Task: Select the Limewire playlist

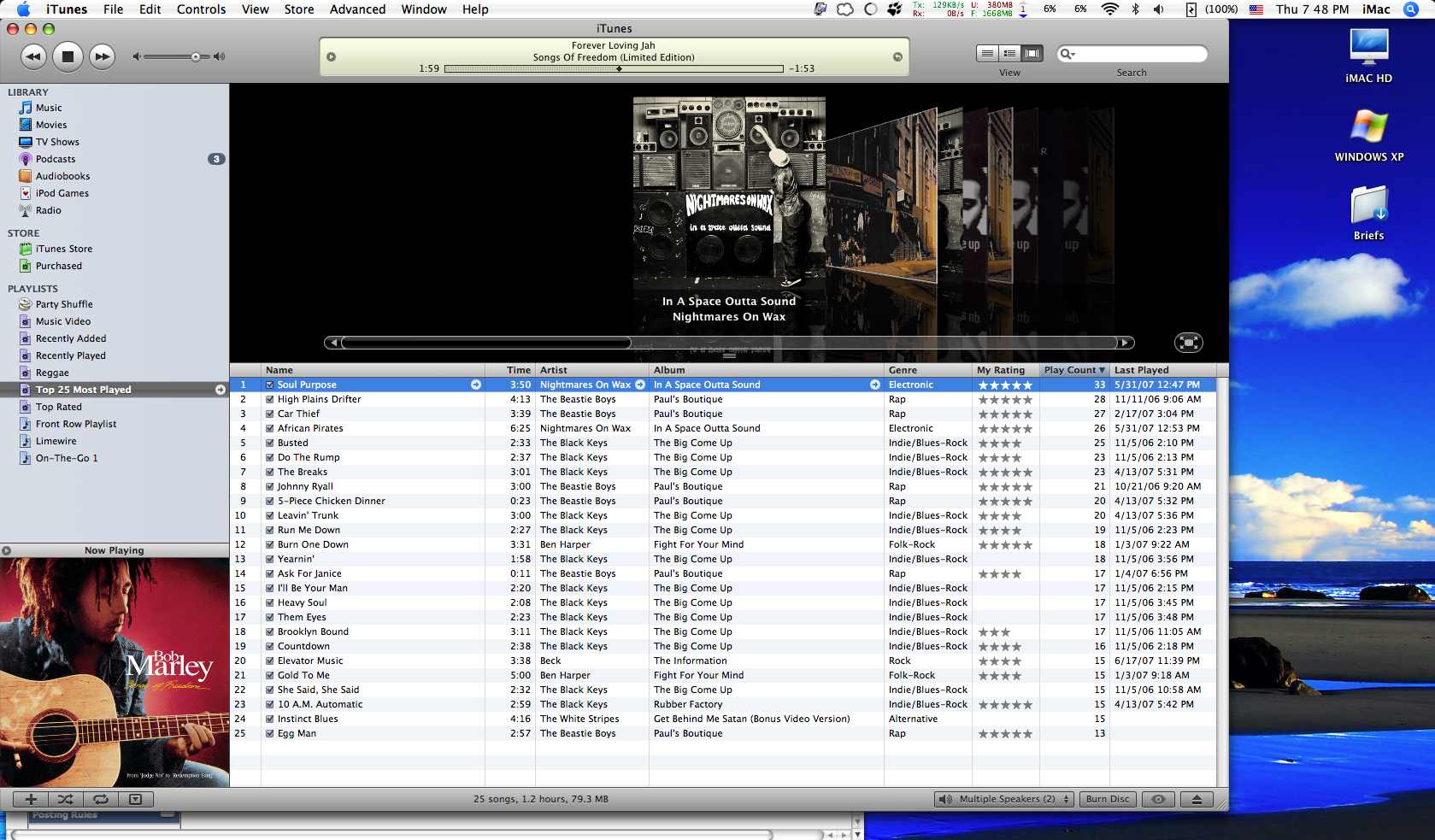Action: (x=56, y=441)
